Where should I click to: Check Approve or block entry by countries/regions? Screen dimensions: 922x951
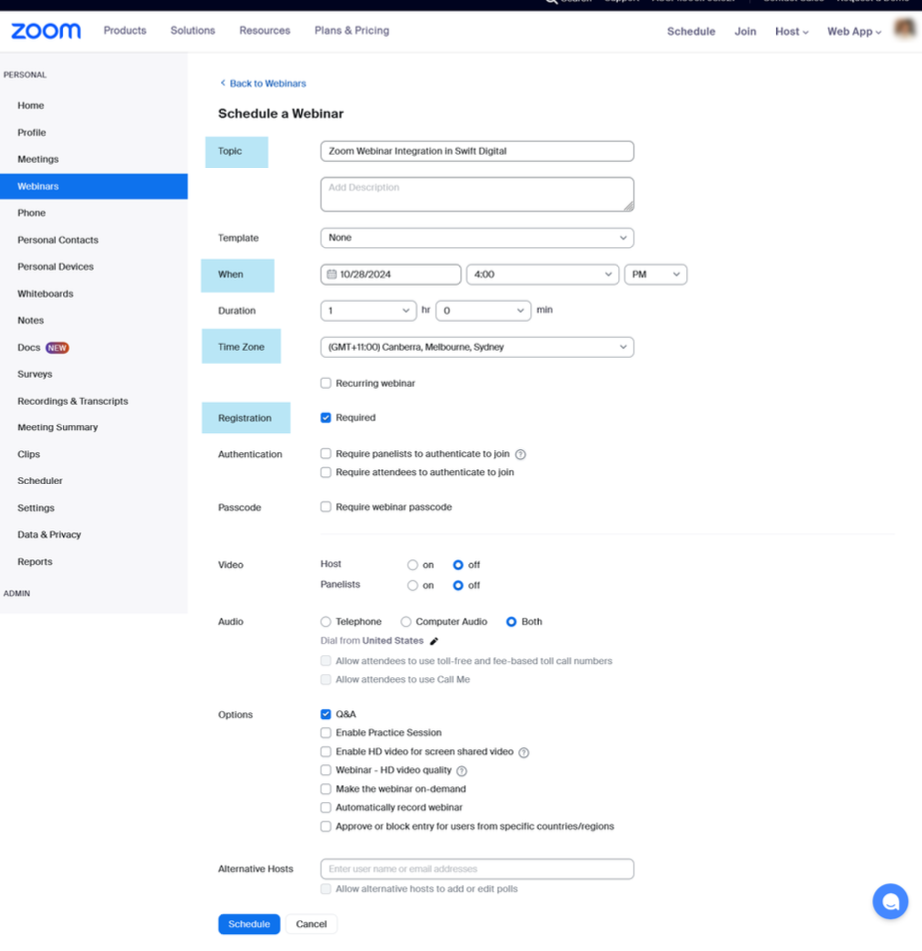pos(326,826)
